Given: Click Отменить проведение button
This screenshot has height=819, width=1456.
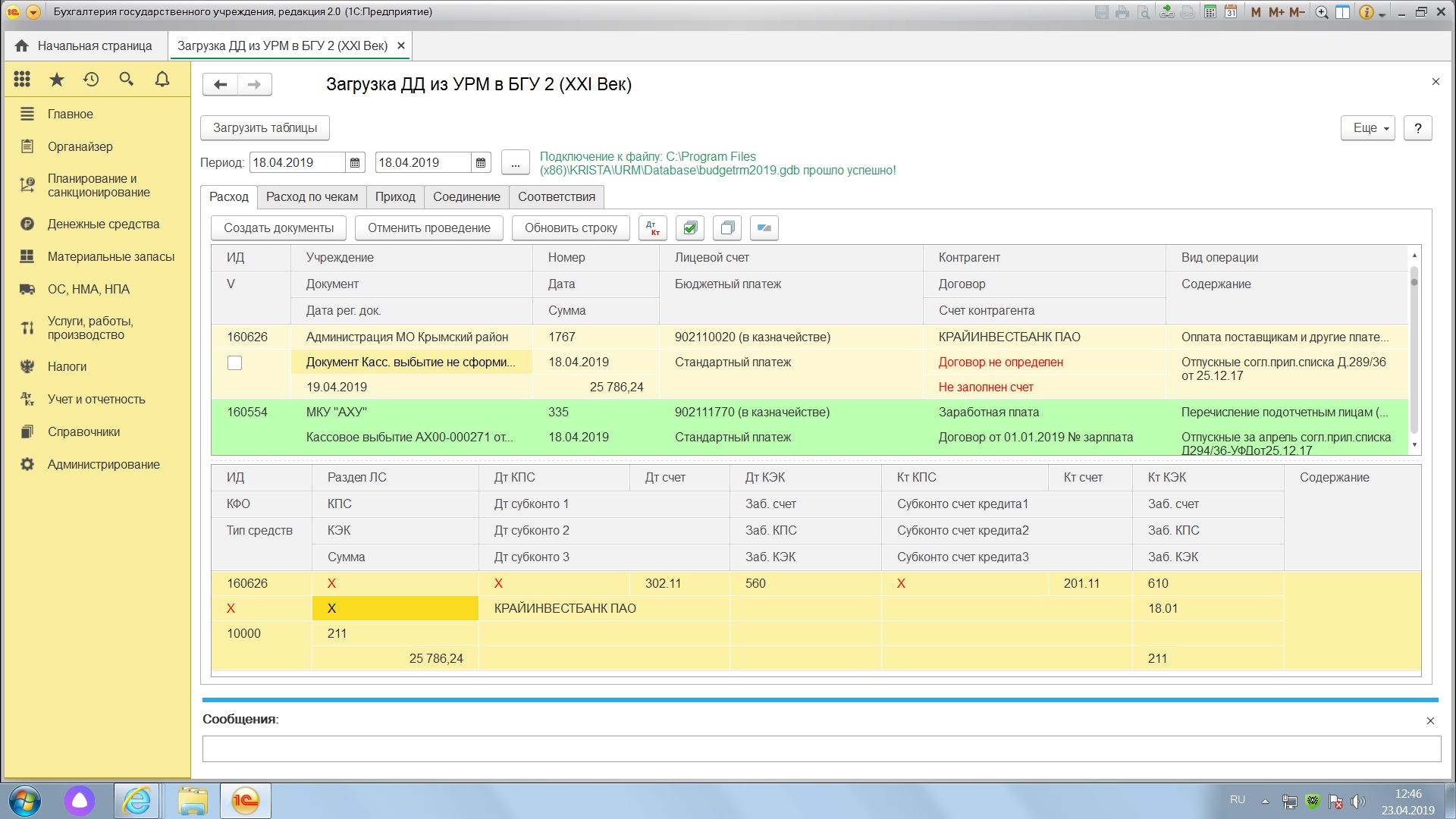Looking at the screenshot, I should click(x=428, y=227).
